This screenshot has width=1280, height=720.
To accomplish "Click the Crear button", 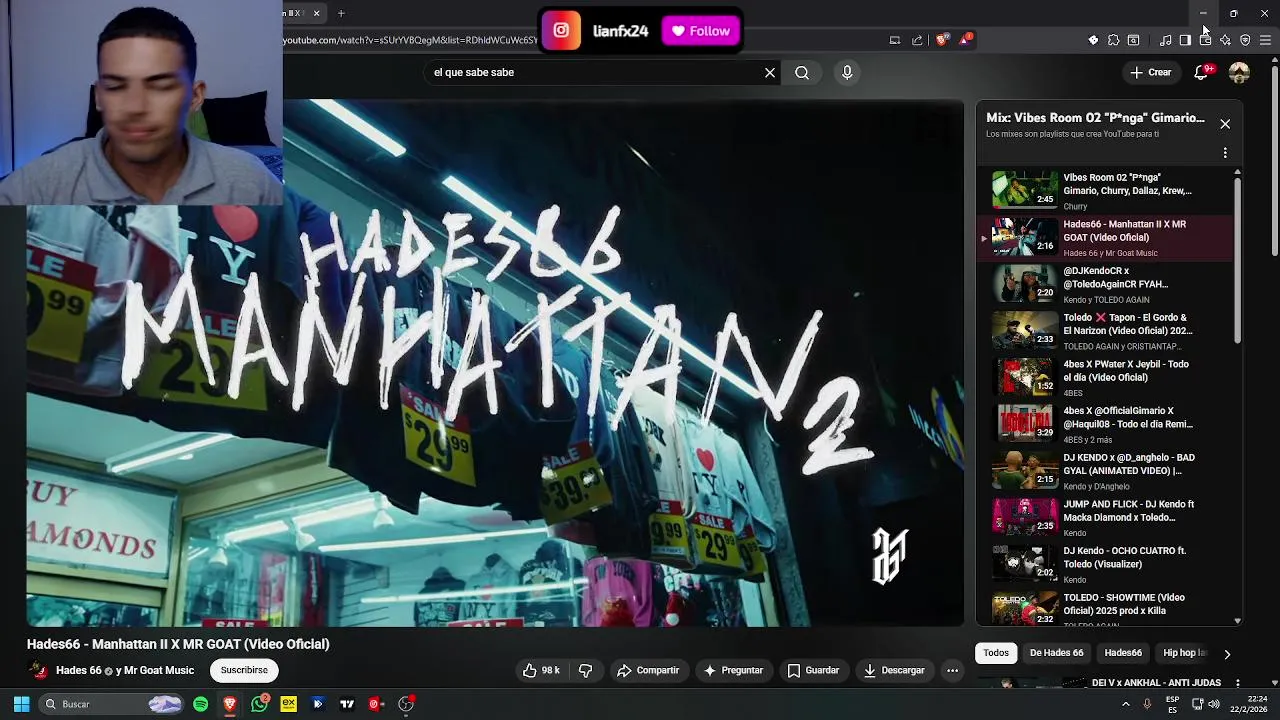I will tap(1151, 72).
